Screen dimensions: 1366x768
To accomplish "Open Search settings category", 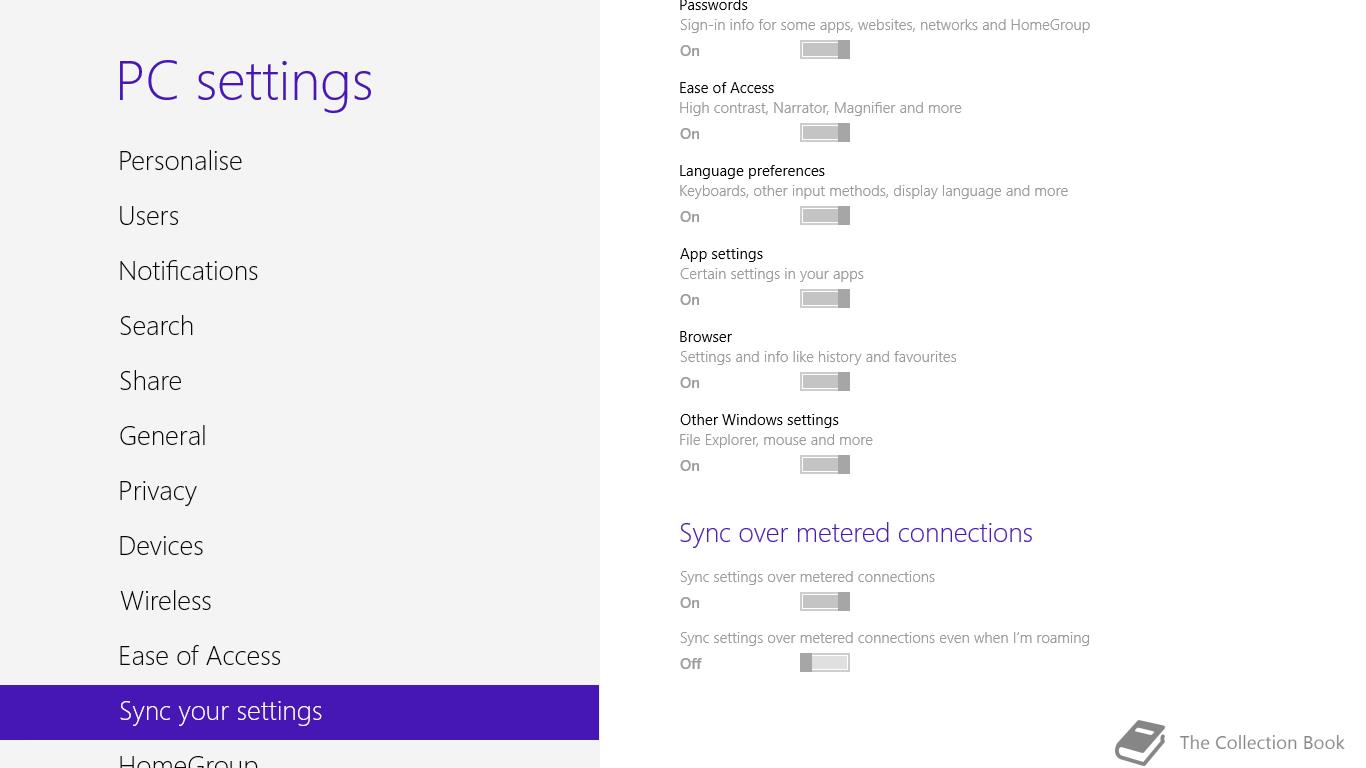I will pos(156,326).
